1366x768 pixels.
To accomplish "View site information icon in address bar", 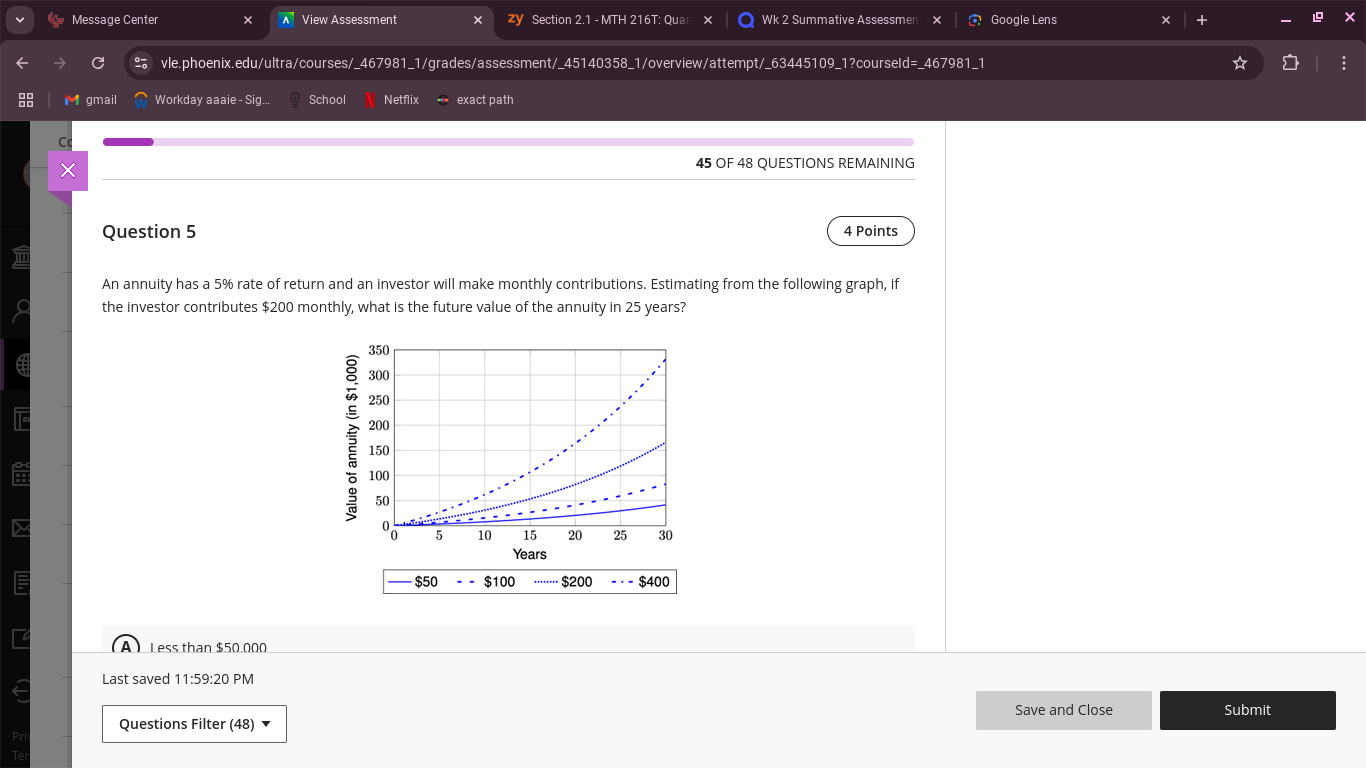I will point(142,63).
